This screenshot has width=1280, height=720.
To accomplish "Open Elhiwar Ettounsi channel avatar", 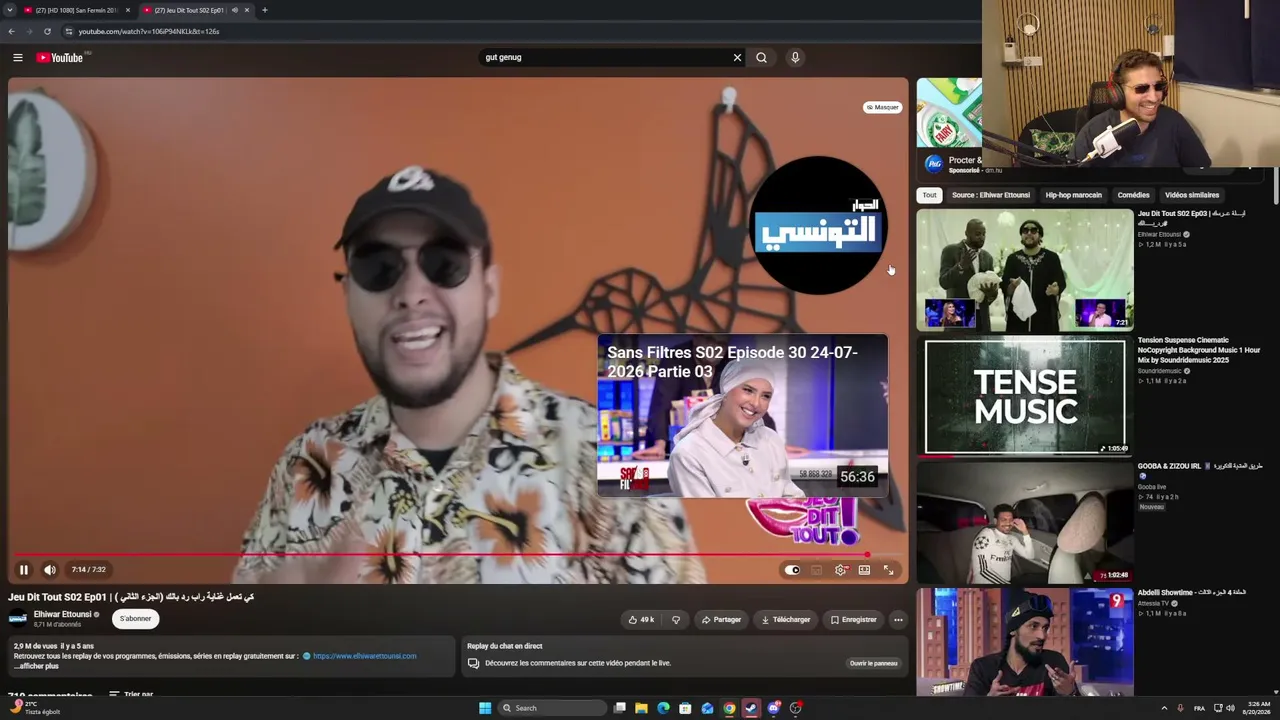I will coord(18,618).
